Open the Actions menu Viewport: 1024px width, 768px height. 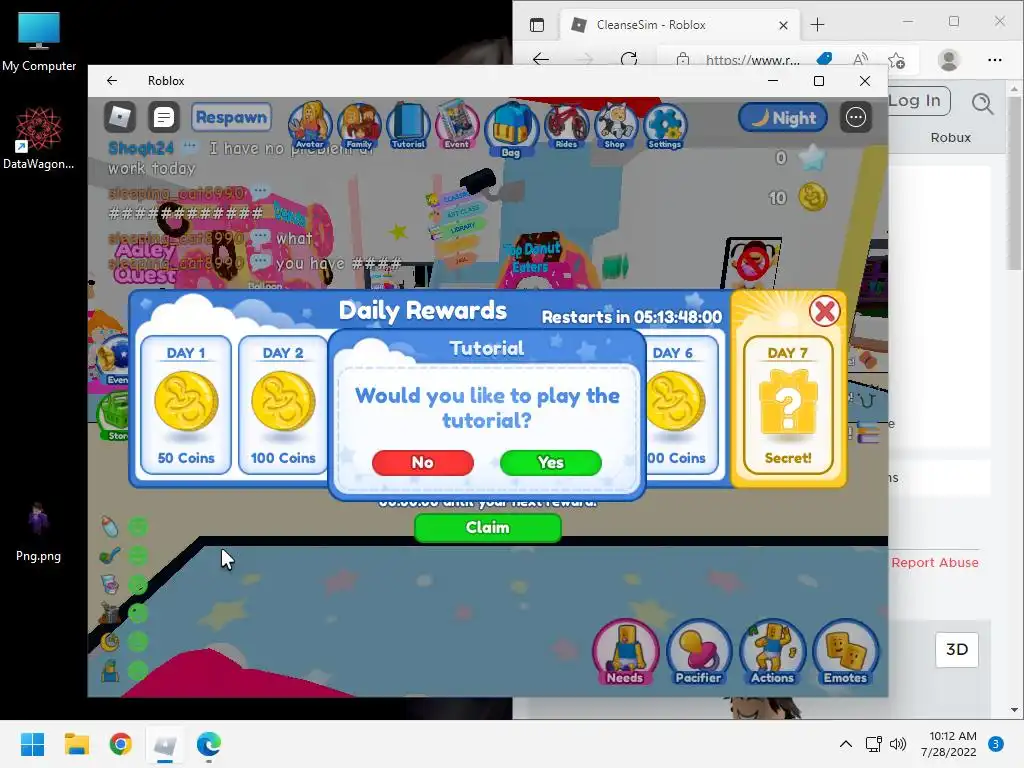773,652
